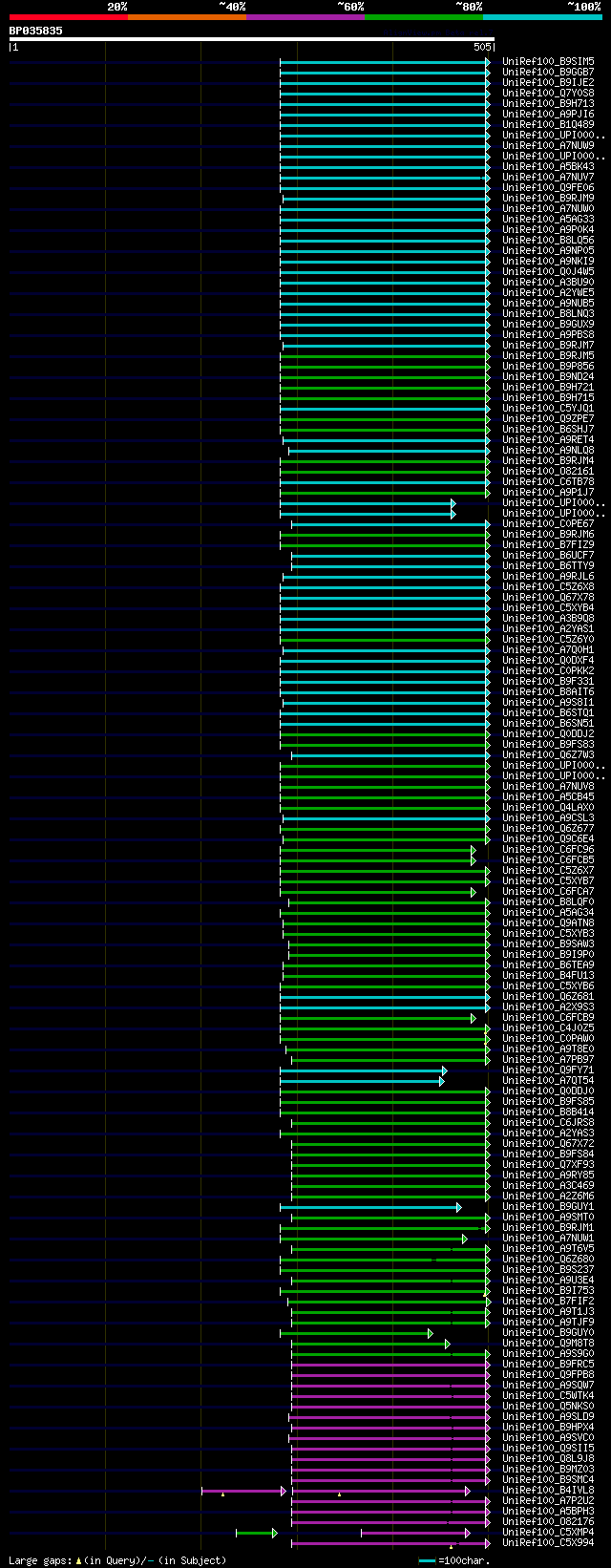Select the UniRef100_B6TTY9 label

(548, 565)
